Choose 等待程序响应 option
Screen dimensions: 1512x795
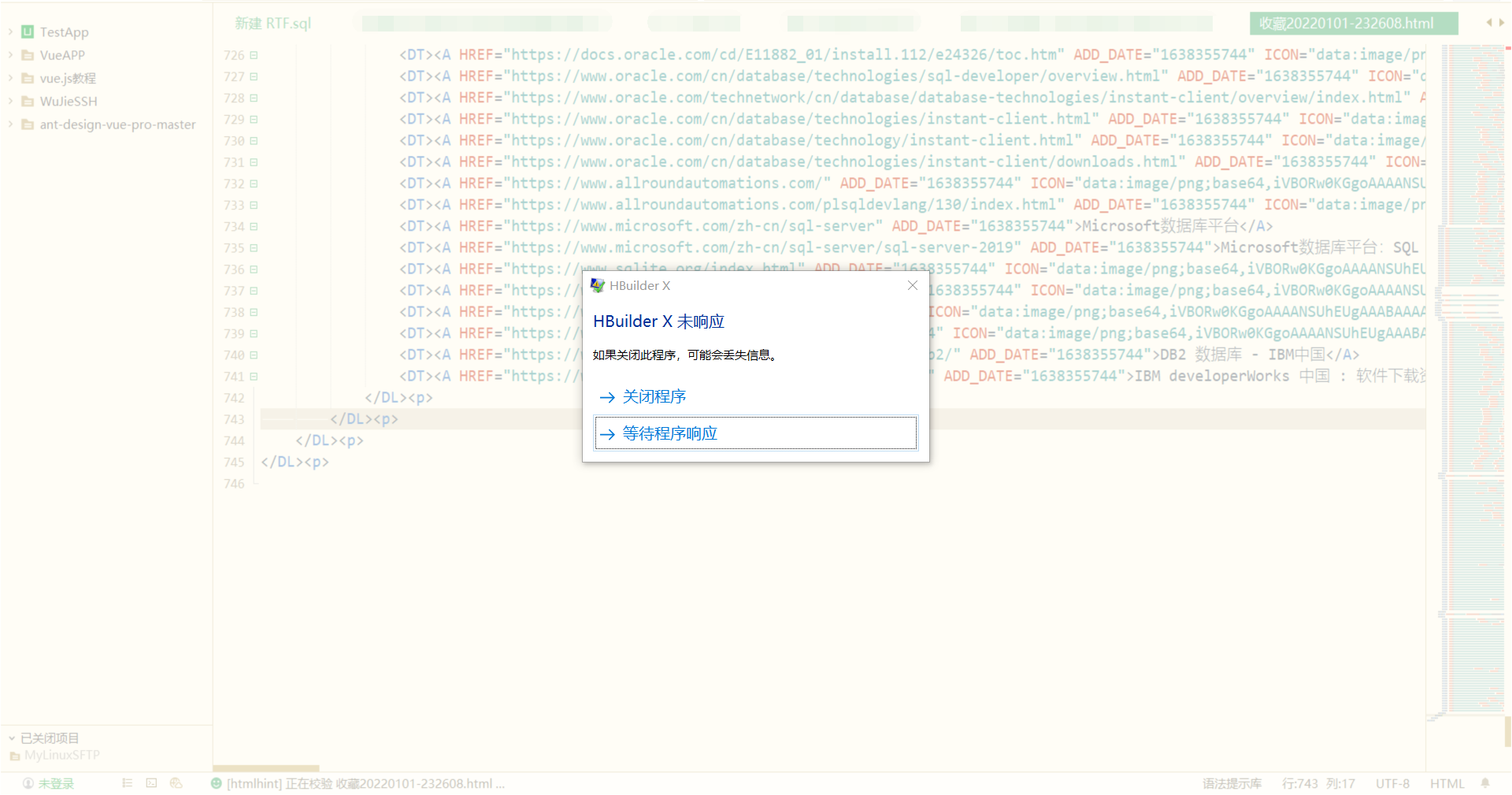pos(669,433)
